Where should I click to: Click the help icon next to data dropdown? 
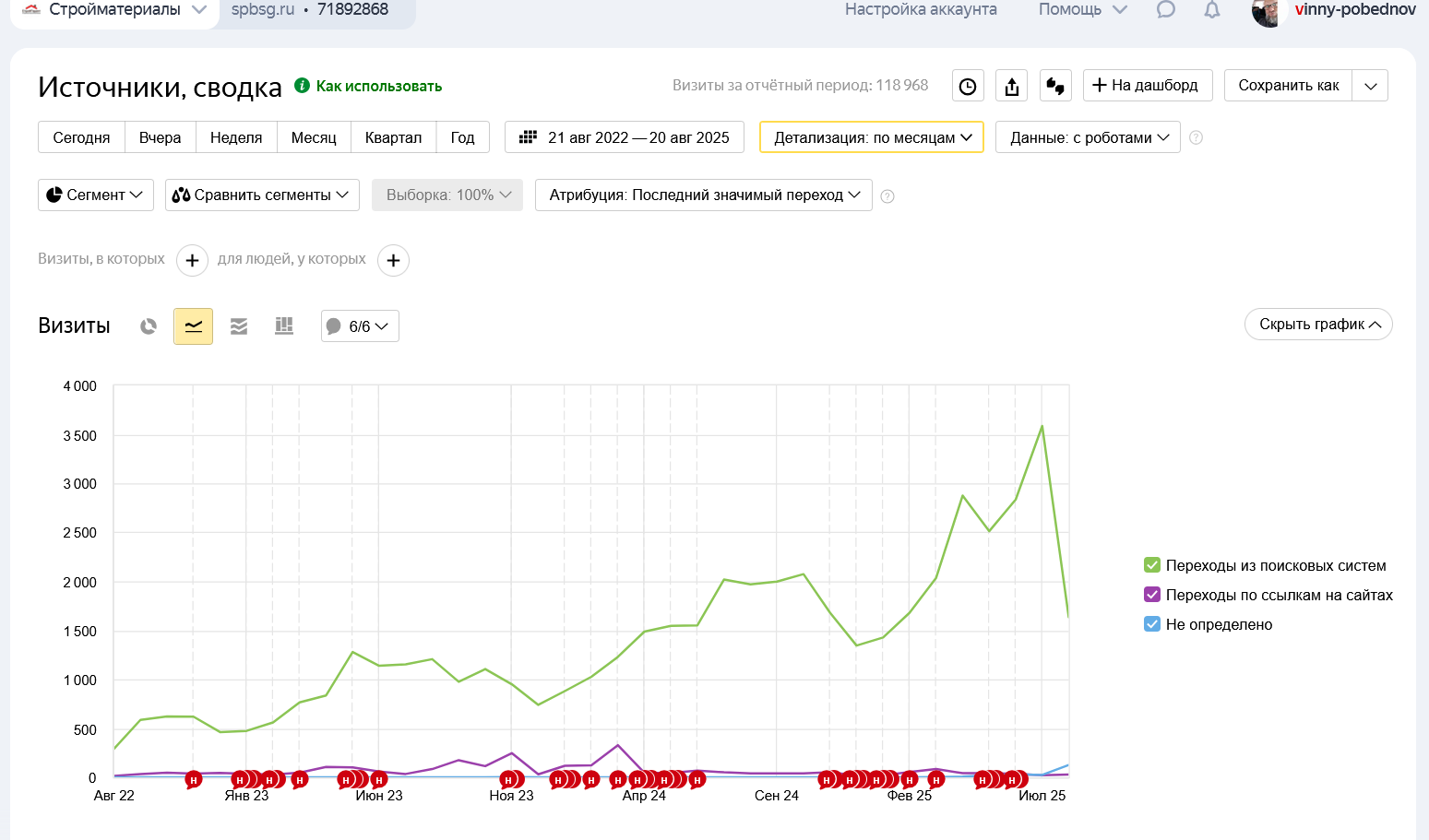coord(1196,138)
